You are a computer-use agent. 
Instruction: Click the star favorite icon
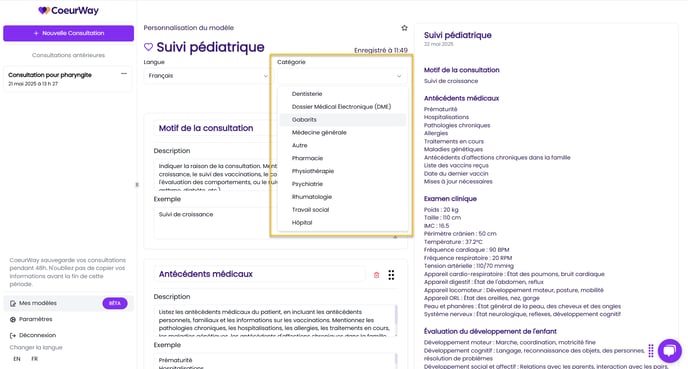pyautogui.click(x=404, y=28)
